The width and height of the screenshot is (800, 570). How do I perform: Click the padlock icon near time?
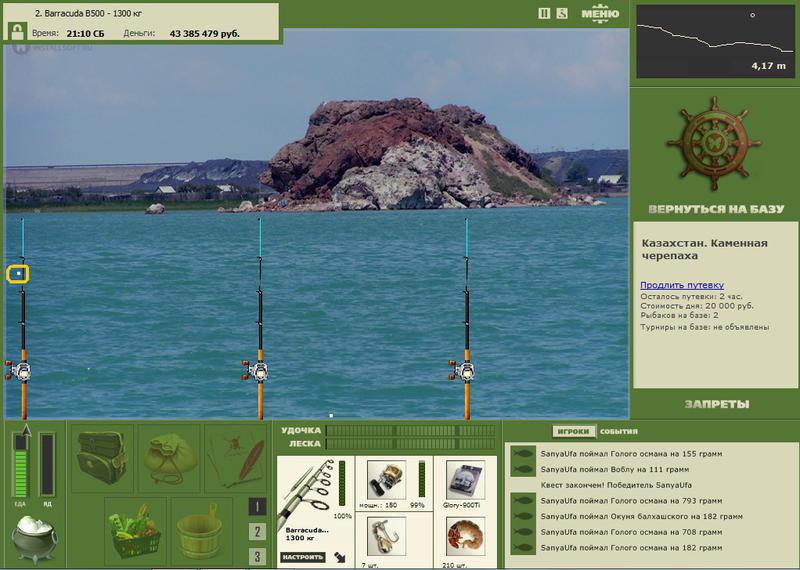(x=17, y=32)
